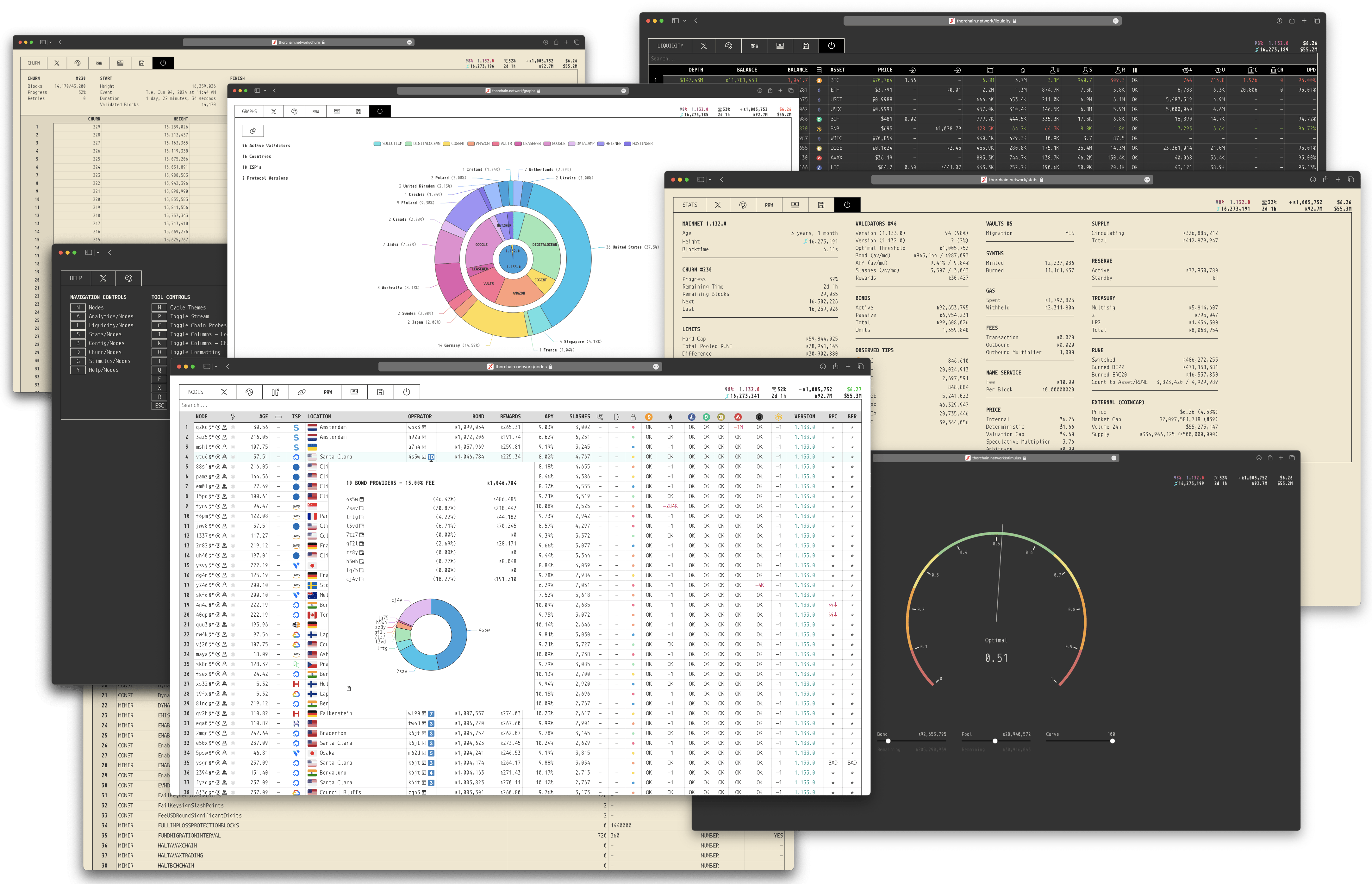This screenshot has height=884, width=1372.
Task: Click the Bitcoin column header icon in Nodes table
Action: point(649,417)
